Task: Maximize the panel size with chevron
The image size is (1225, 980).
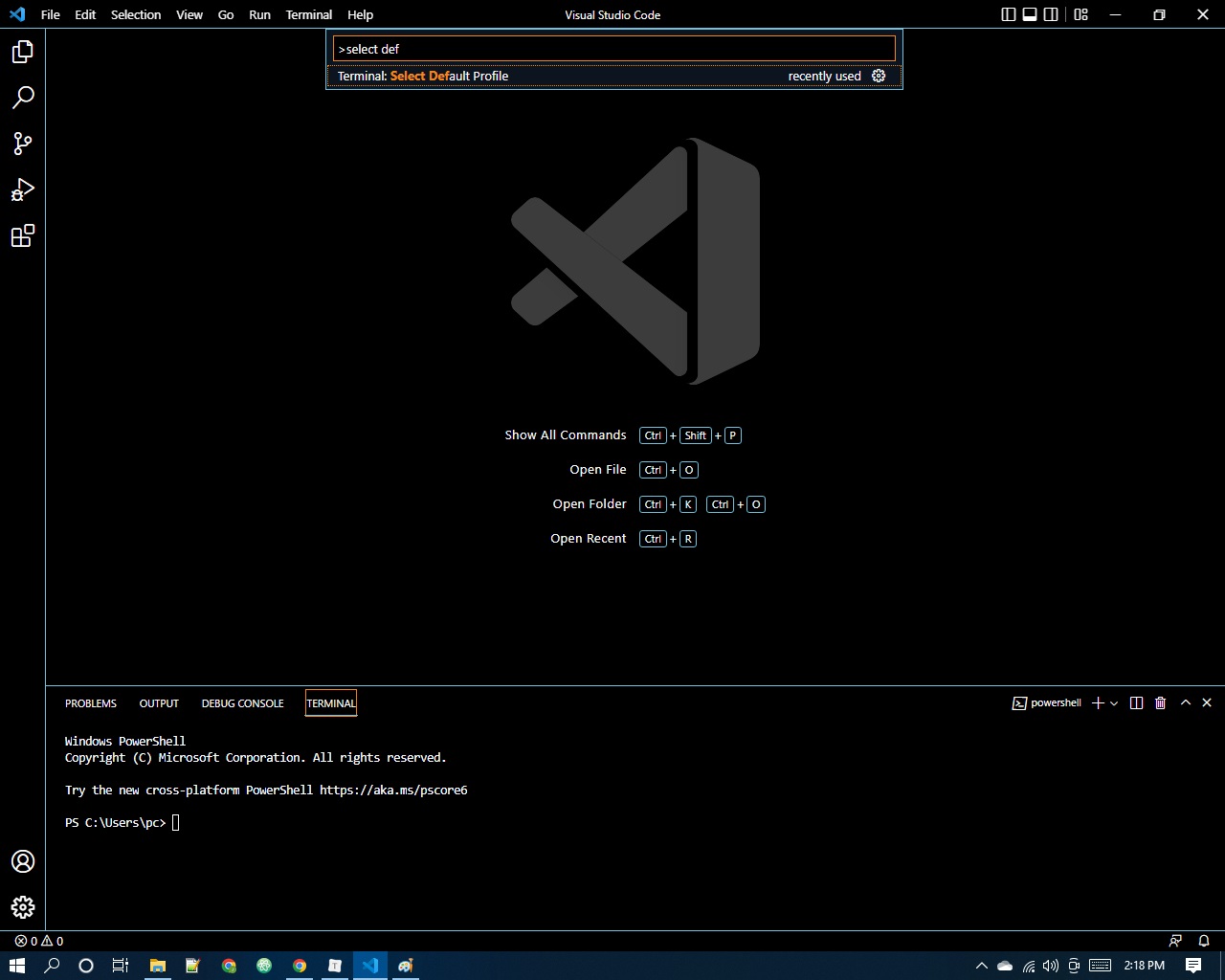Action: point(1185,702)
